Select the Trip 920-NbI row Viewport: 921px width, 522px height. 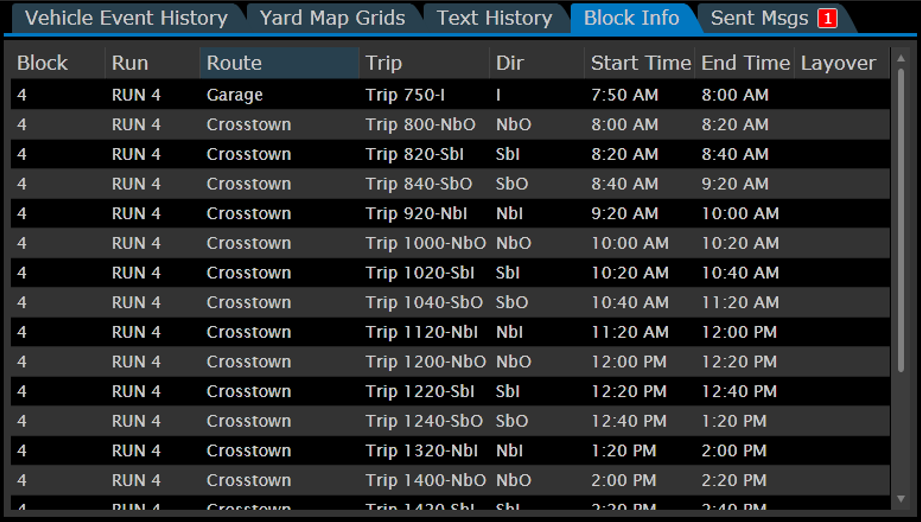click(x=450, y=213)
